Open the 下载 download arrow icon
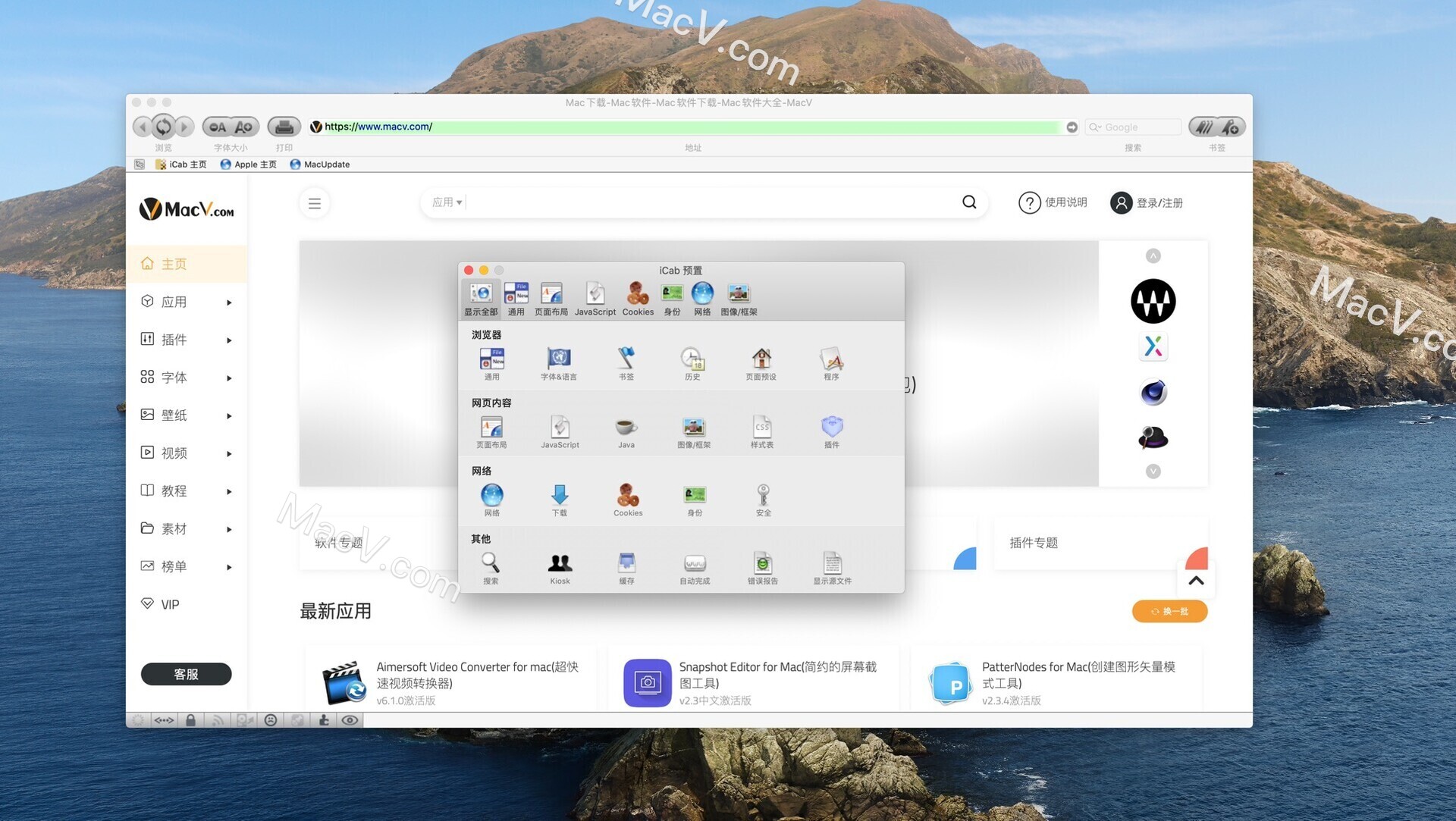Screen dimensions: 1456x821 [560, 500]
